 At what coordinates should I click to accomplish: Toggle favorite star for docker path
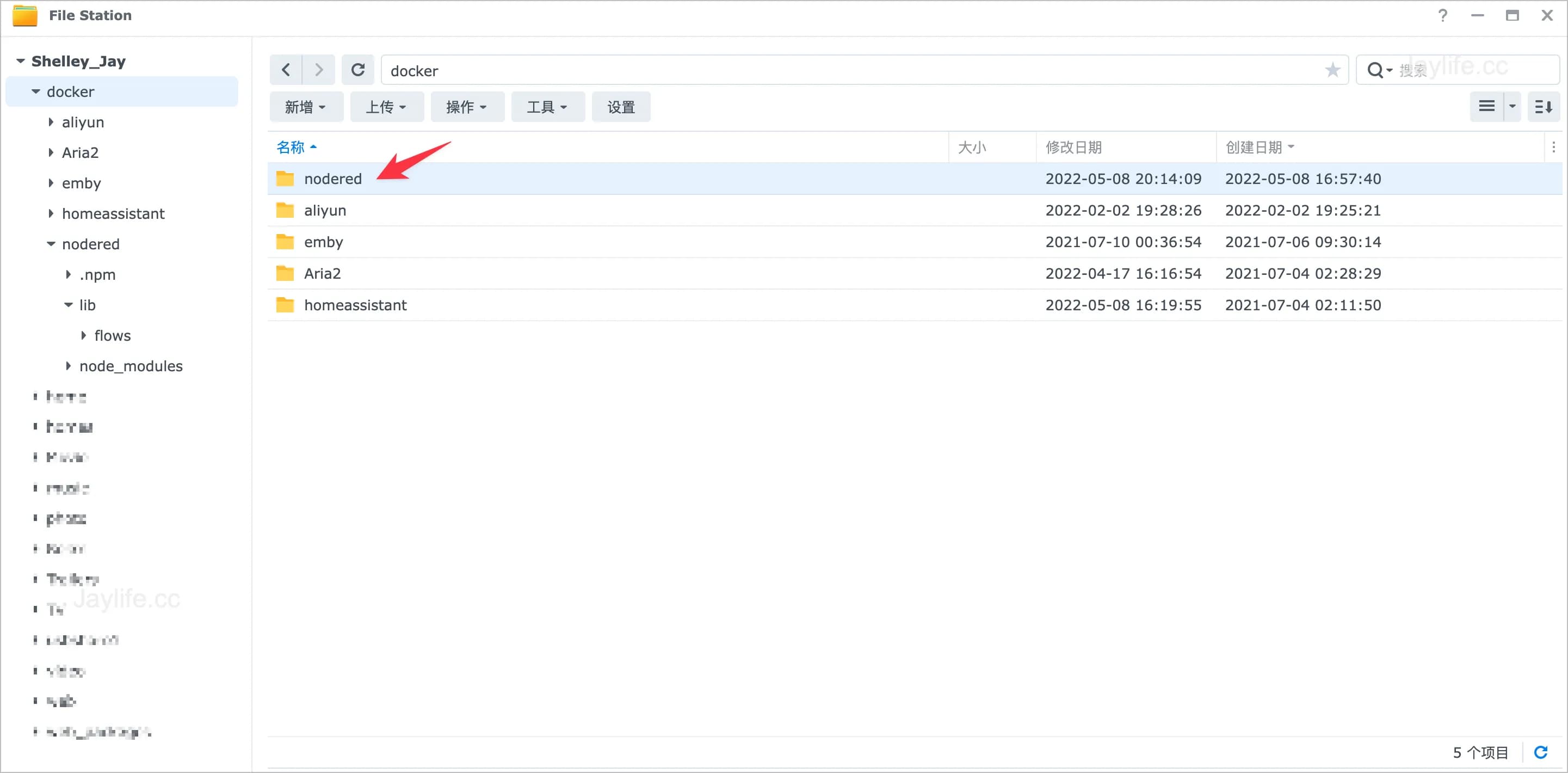tap(1334, 70)
